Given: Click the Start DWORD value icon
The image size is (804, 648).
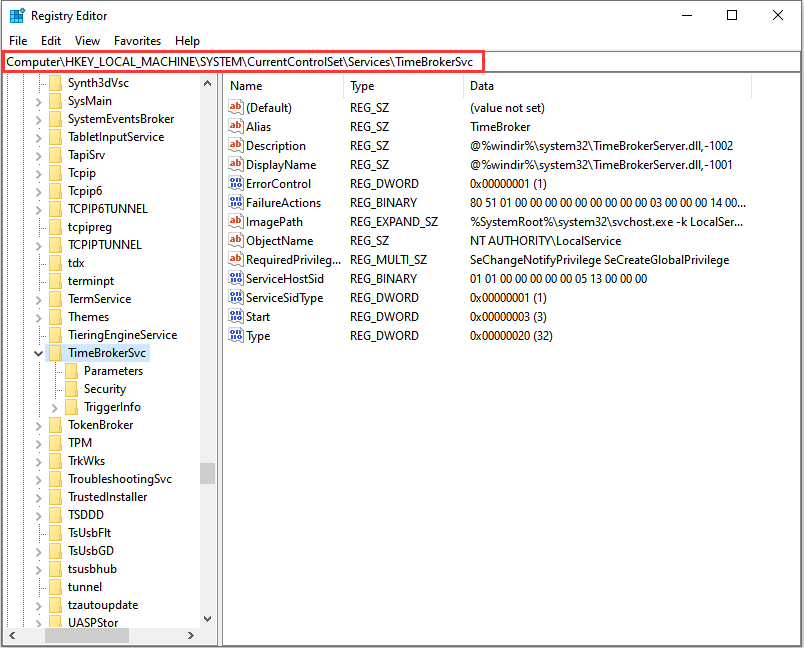Looking at the screenshot, I should coord(236,316).
